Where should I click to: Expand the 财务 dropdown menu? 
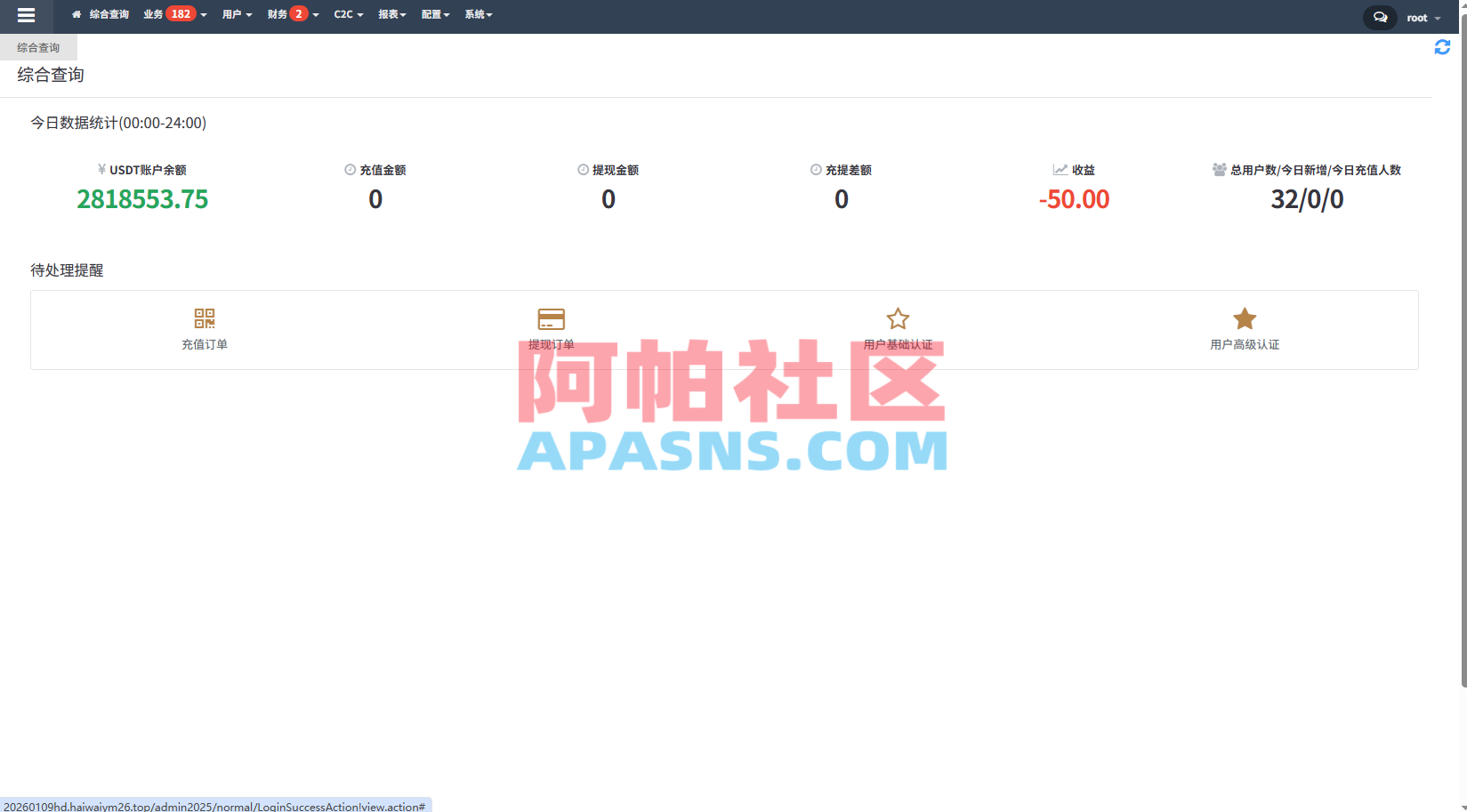pos(293,14)
